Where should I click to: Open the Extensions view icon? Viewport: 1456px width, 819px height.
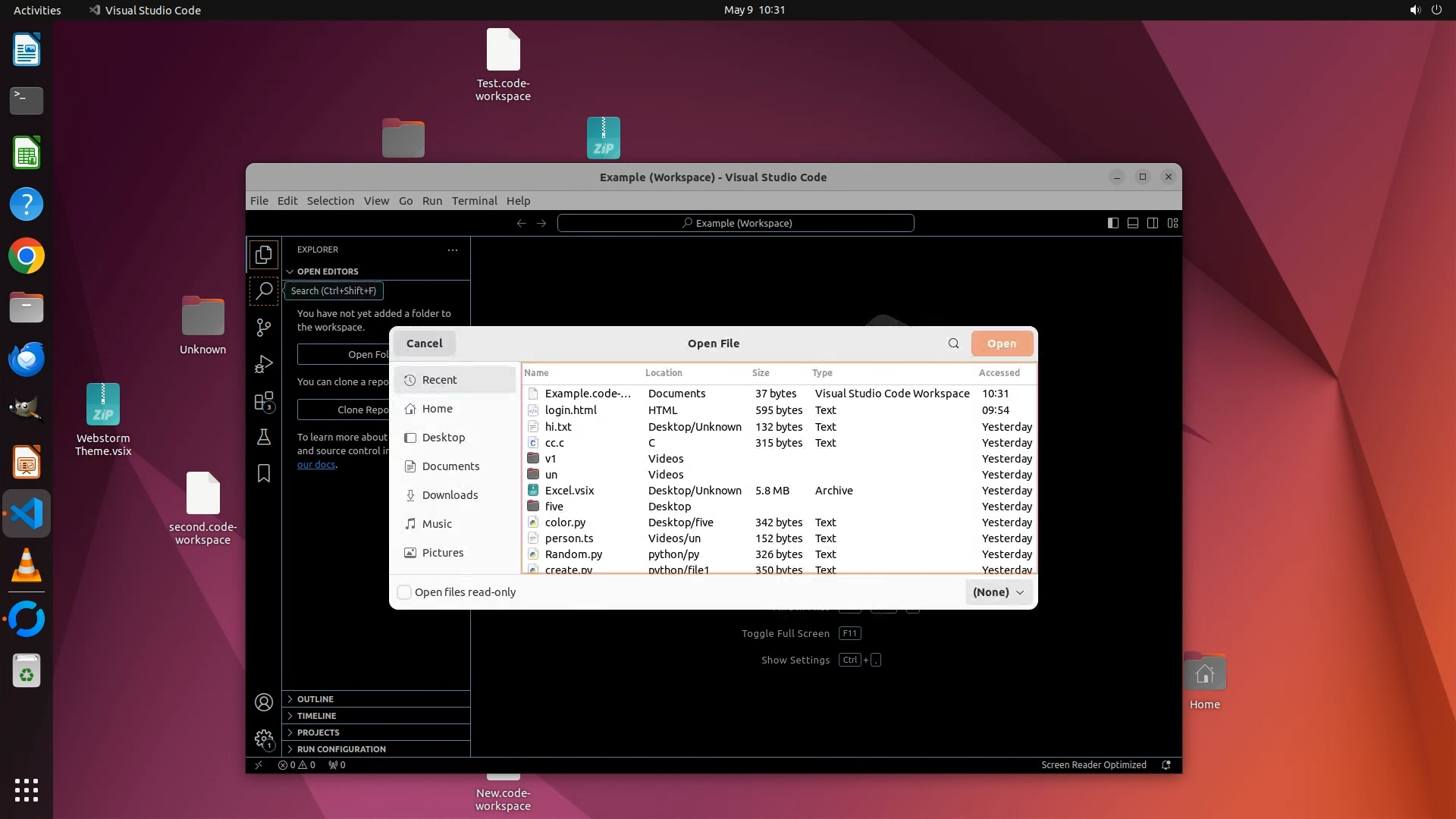point(263,401)
